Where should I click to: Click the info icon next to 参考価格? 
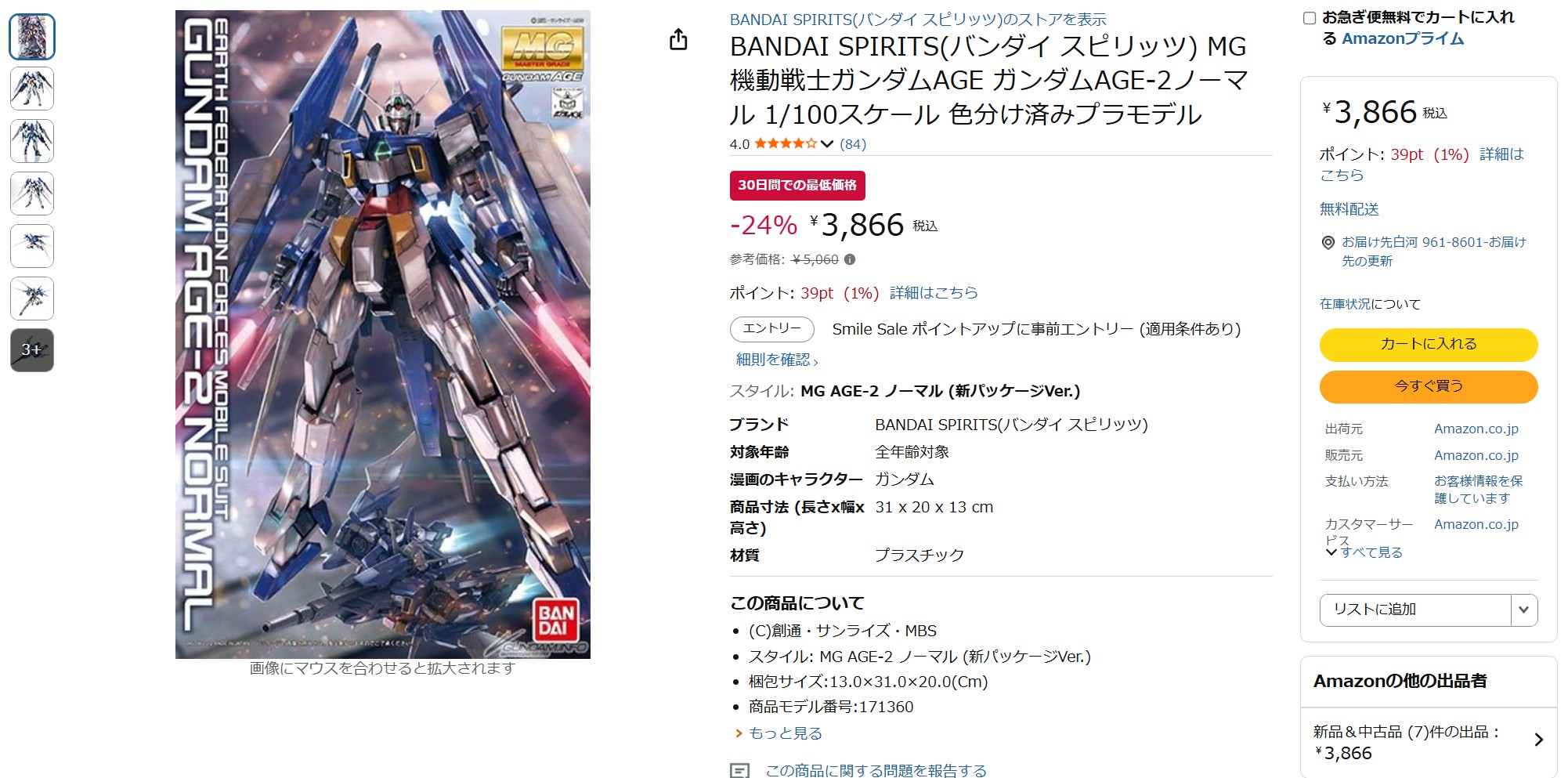point(850,259)
